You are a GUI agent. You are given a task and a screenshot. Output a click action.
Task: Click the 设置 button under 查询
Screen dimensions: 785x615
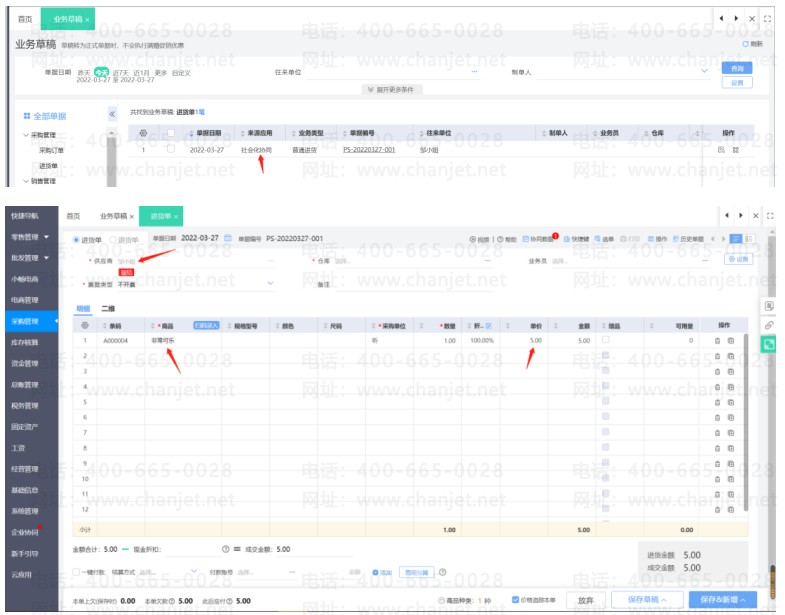click(737, 83)
